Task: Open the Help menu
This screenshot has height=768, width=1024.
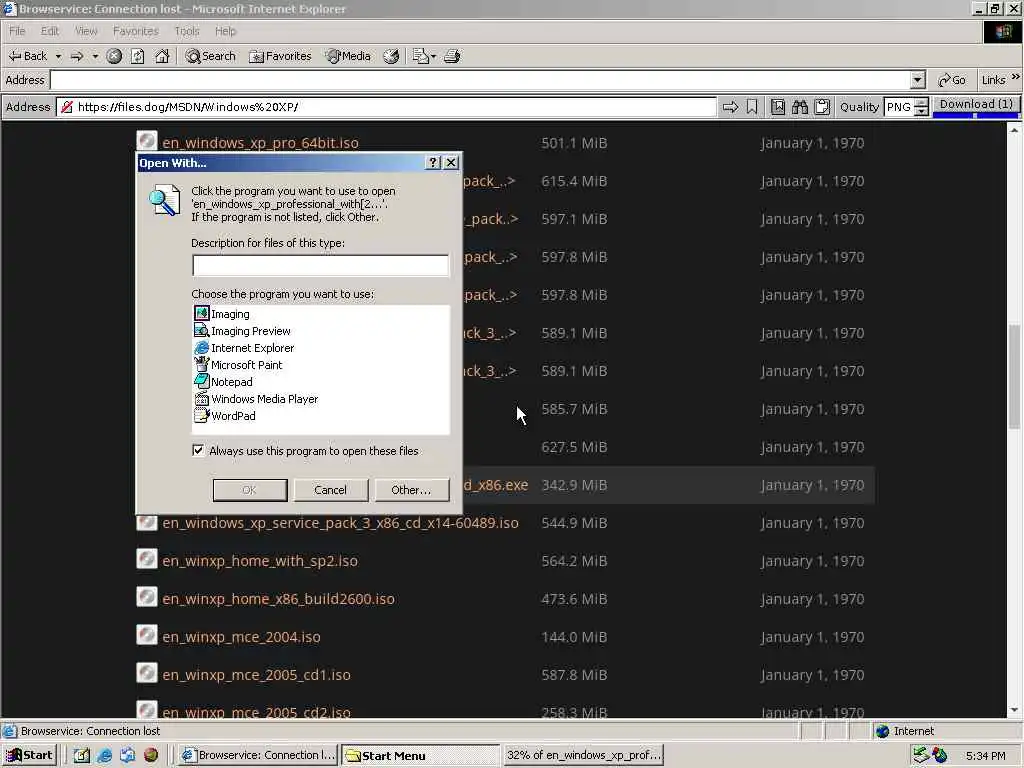Action: click(225, 31)
